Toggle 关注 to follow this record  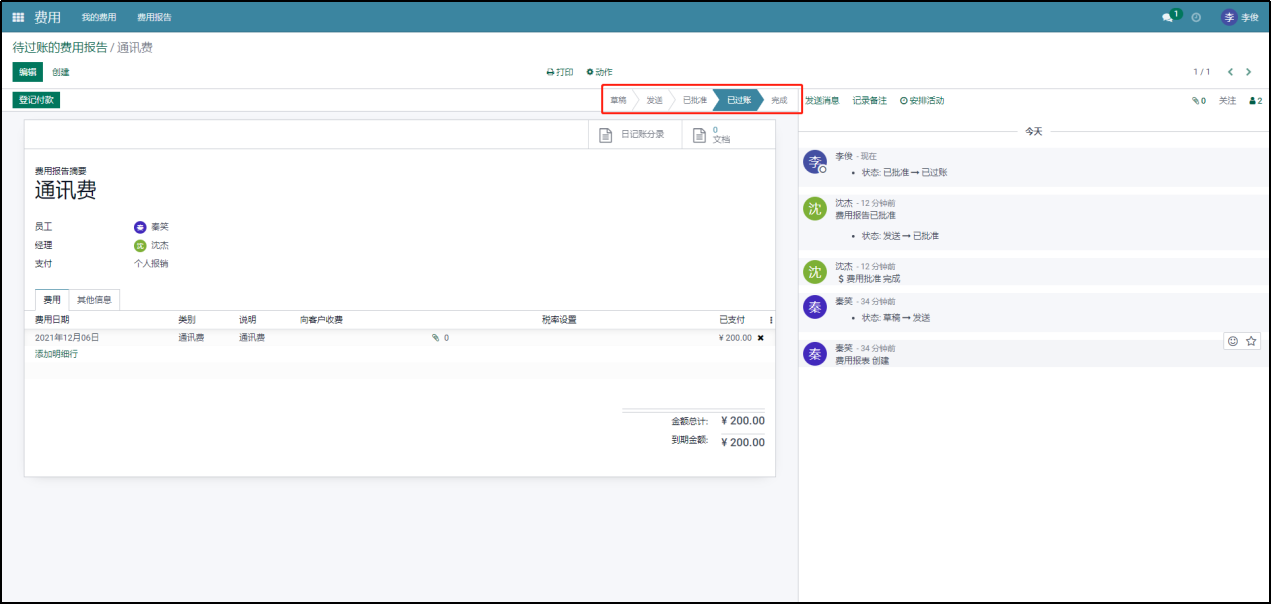click(x=1227, y=101)
